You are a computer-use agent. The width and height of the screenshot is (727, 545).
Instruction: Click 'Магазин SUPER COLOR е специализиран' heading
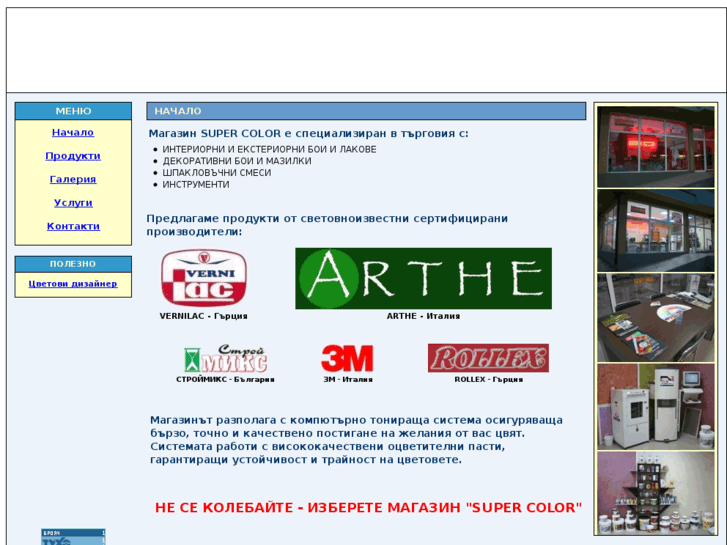(308, 134)
